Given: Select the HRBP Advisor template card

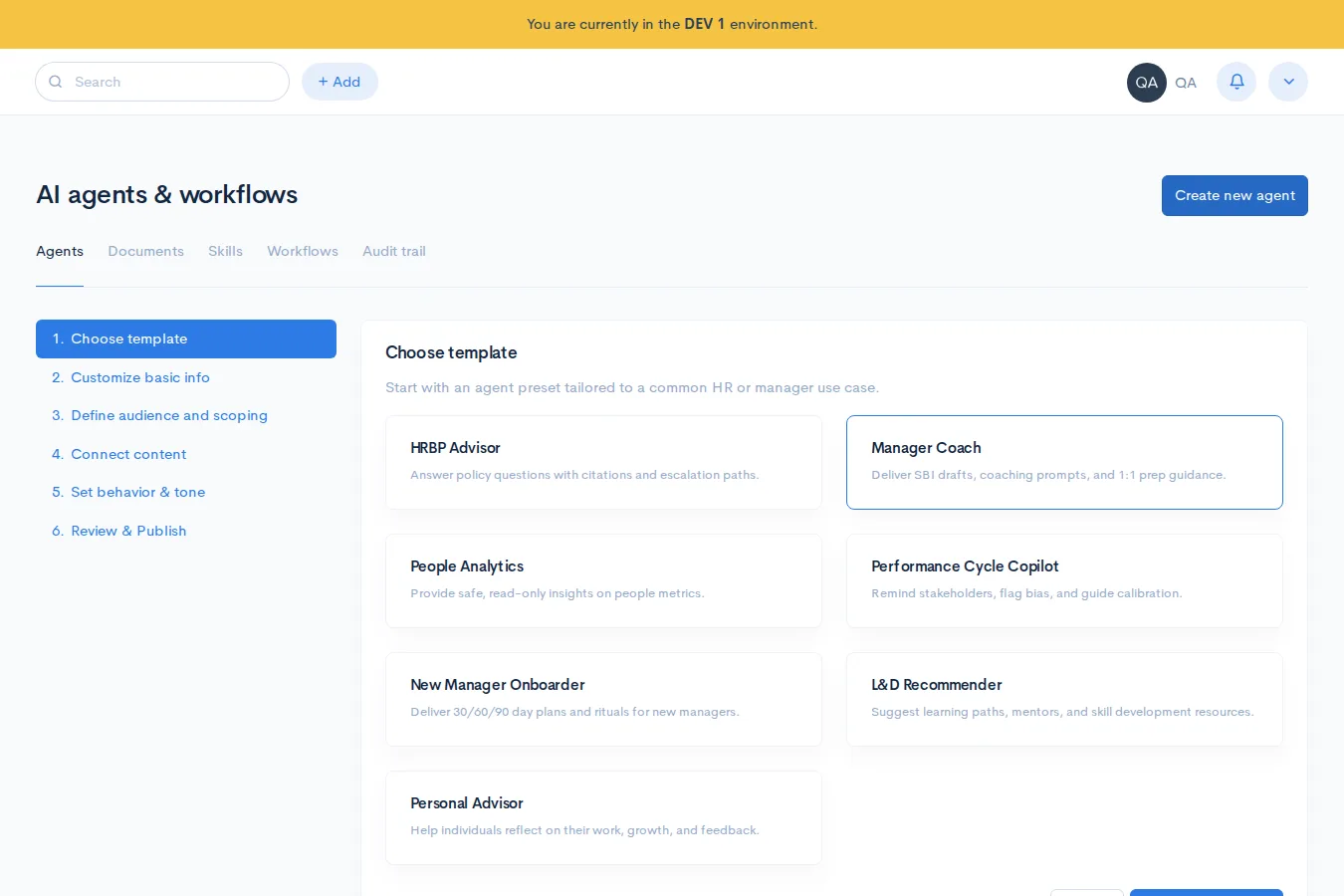Looking at the screenshot, I should 603,462.
